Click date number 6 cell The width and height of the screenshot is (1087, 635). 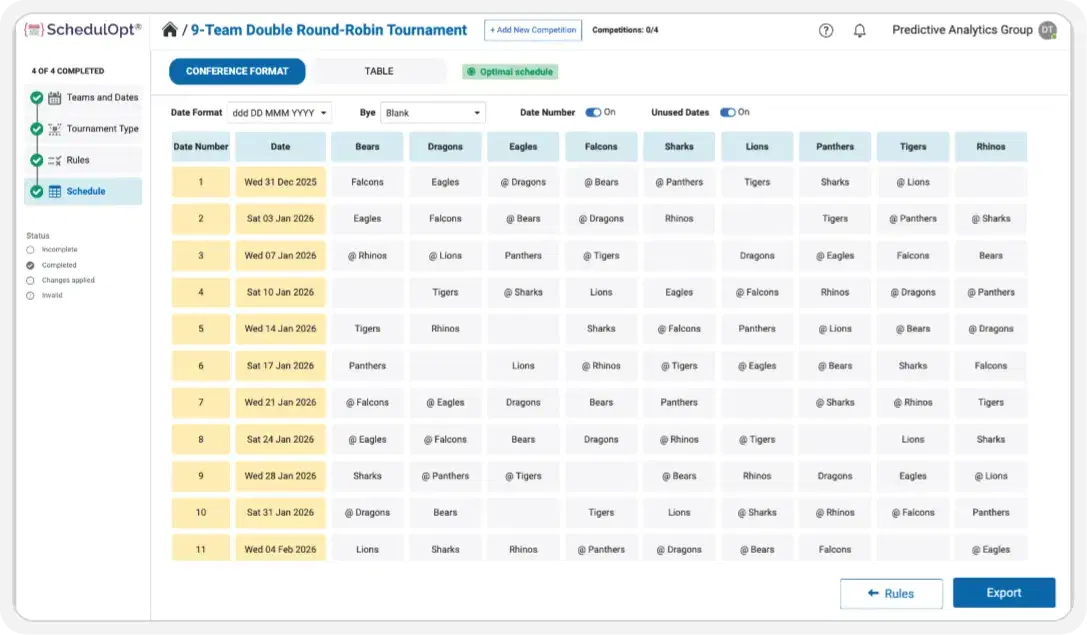[x=201, y=366]
